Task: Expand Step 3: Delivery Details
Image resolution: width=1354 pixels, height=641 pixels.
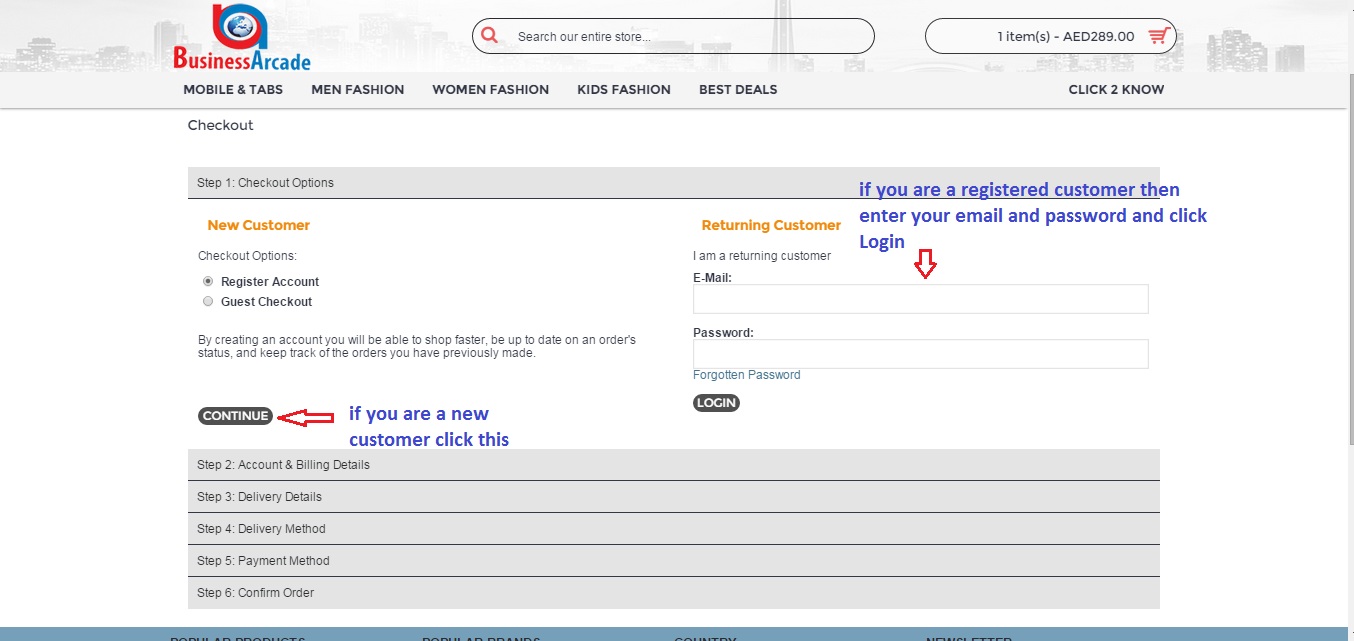Action: (x=674, y=497)
